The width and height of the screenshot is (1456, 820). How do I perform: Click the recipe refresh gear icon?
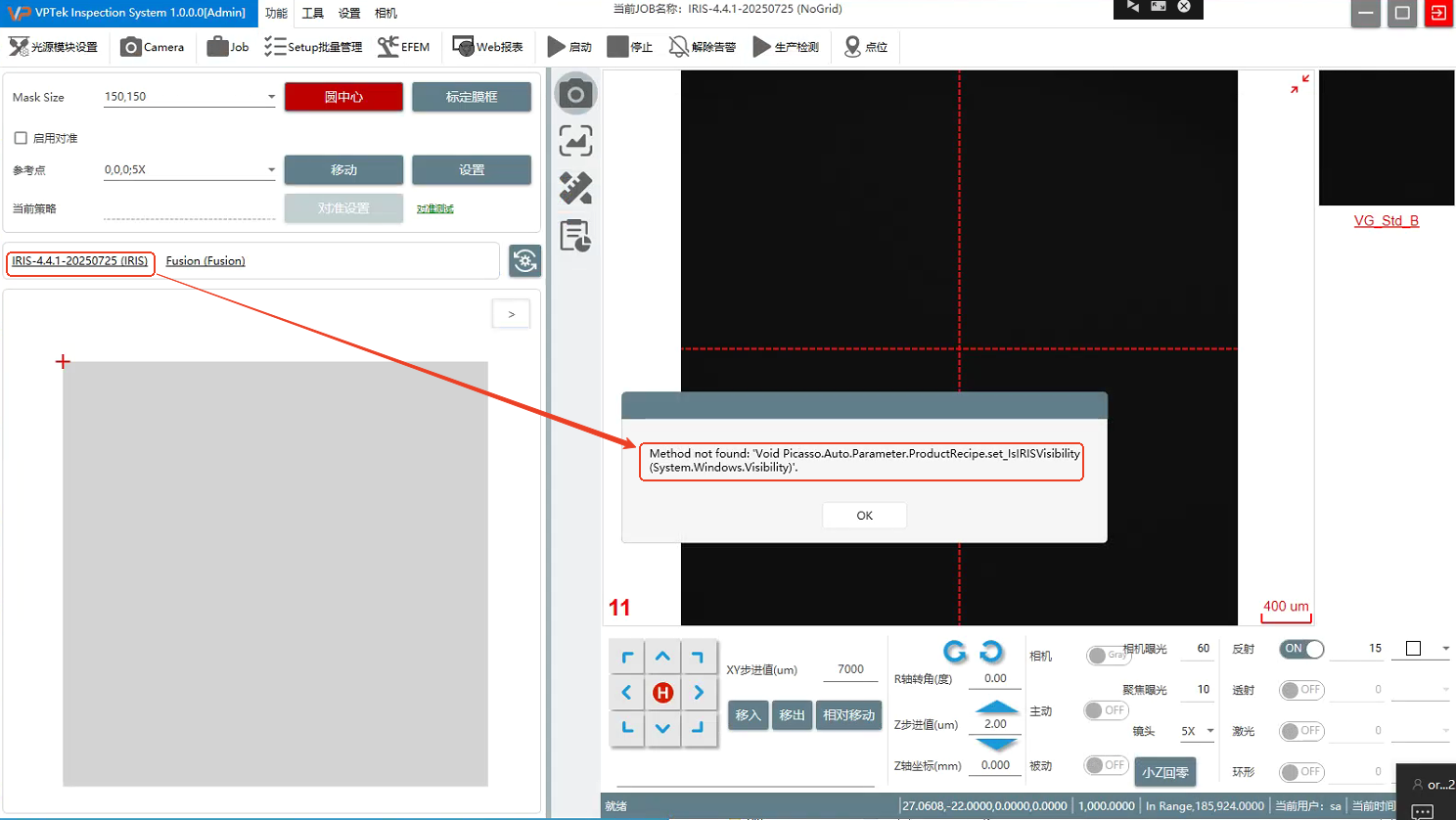524,260
